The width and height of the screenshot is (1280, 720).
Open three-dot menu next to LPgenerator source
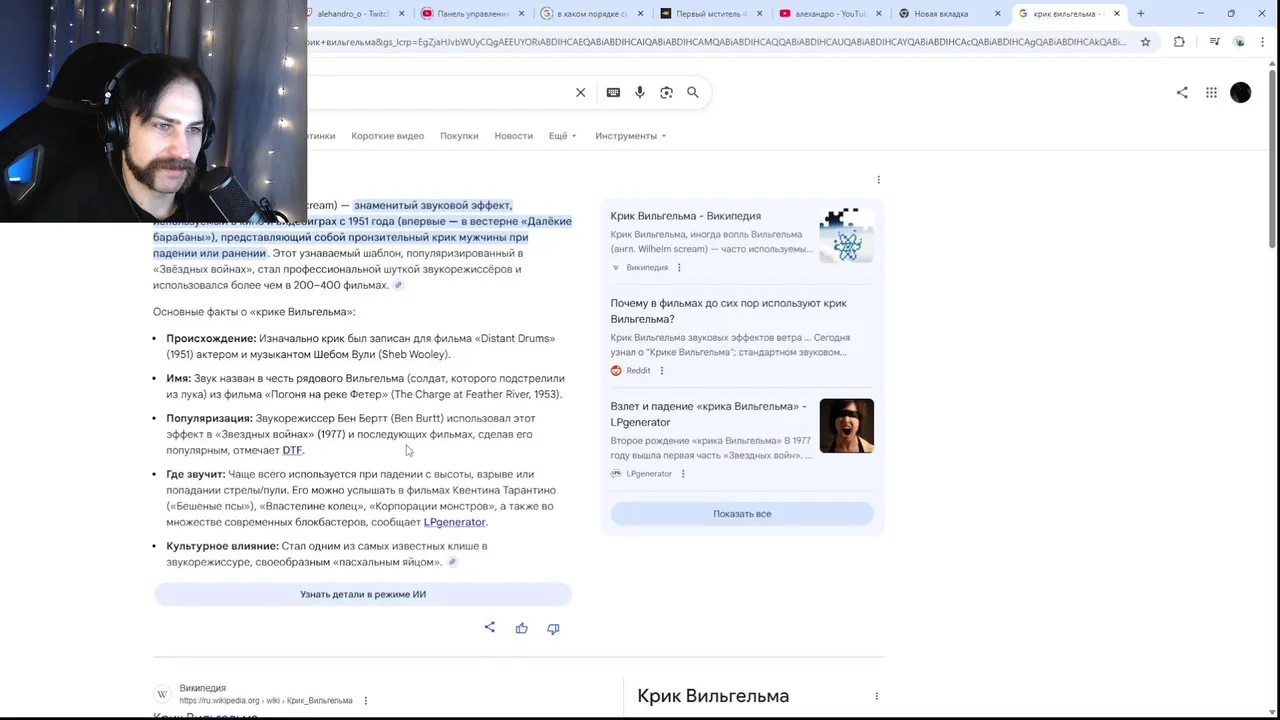pyautogui.click(x=683, y=473)
